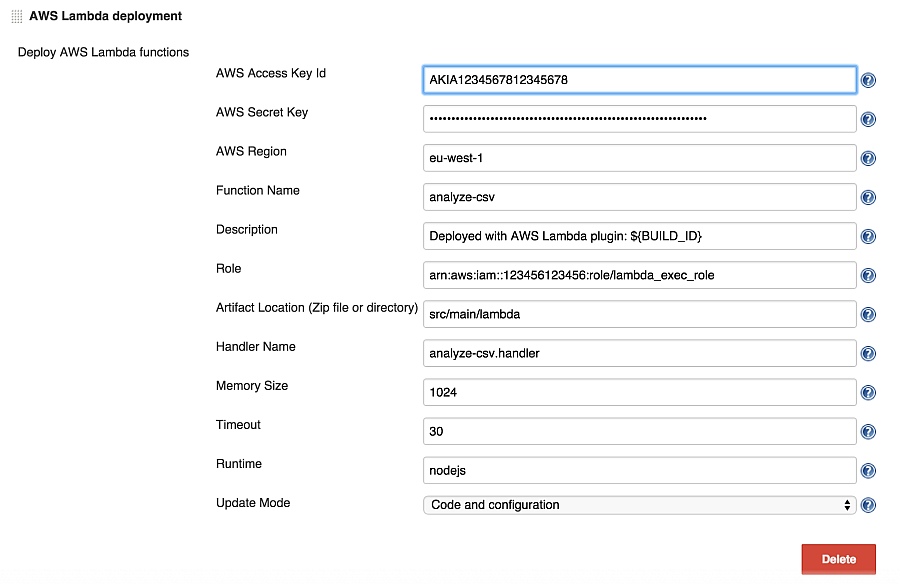The height and width of the screenshot is (588, 900).
Task: Open help icon for Artifact Location
Action: [868, 315]
